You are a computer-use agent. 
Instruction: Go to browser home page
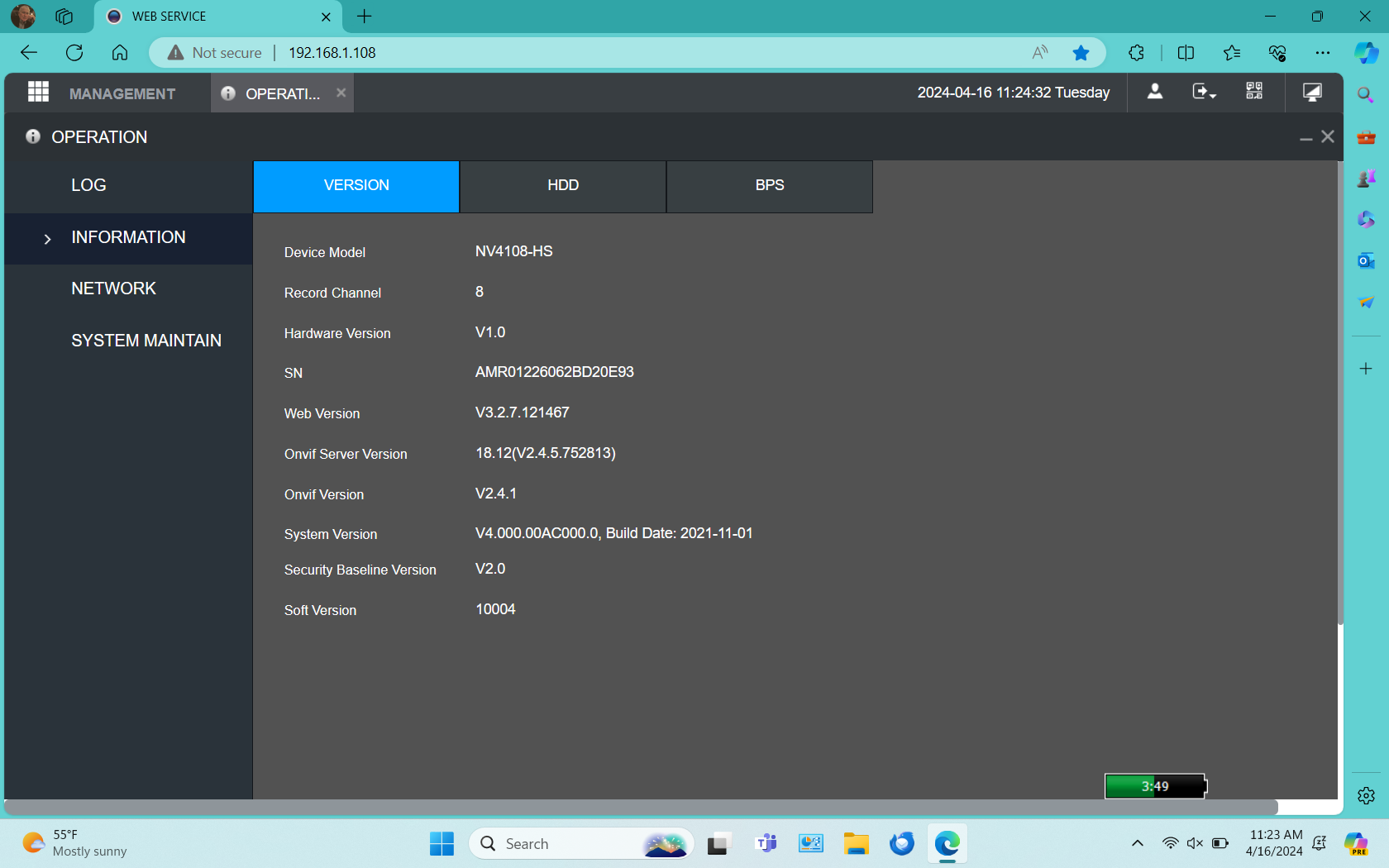click(x=120, y=53)
